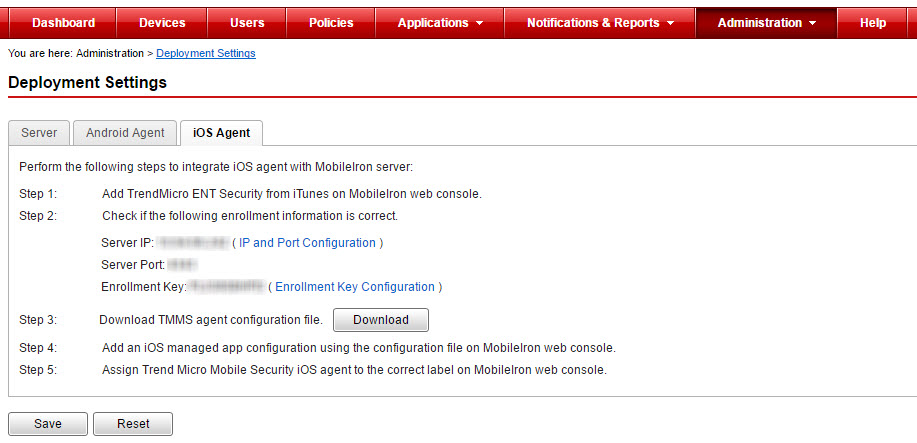Click the blurred Enrollment Key value
The width and height of the screenshot is (917, 443).
pyautogui.click(x=226, y=287)
